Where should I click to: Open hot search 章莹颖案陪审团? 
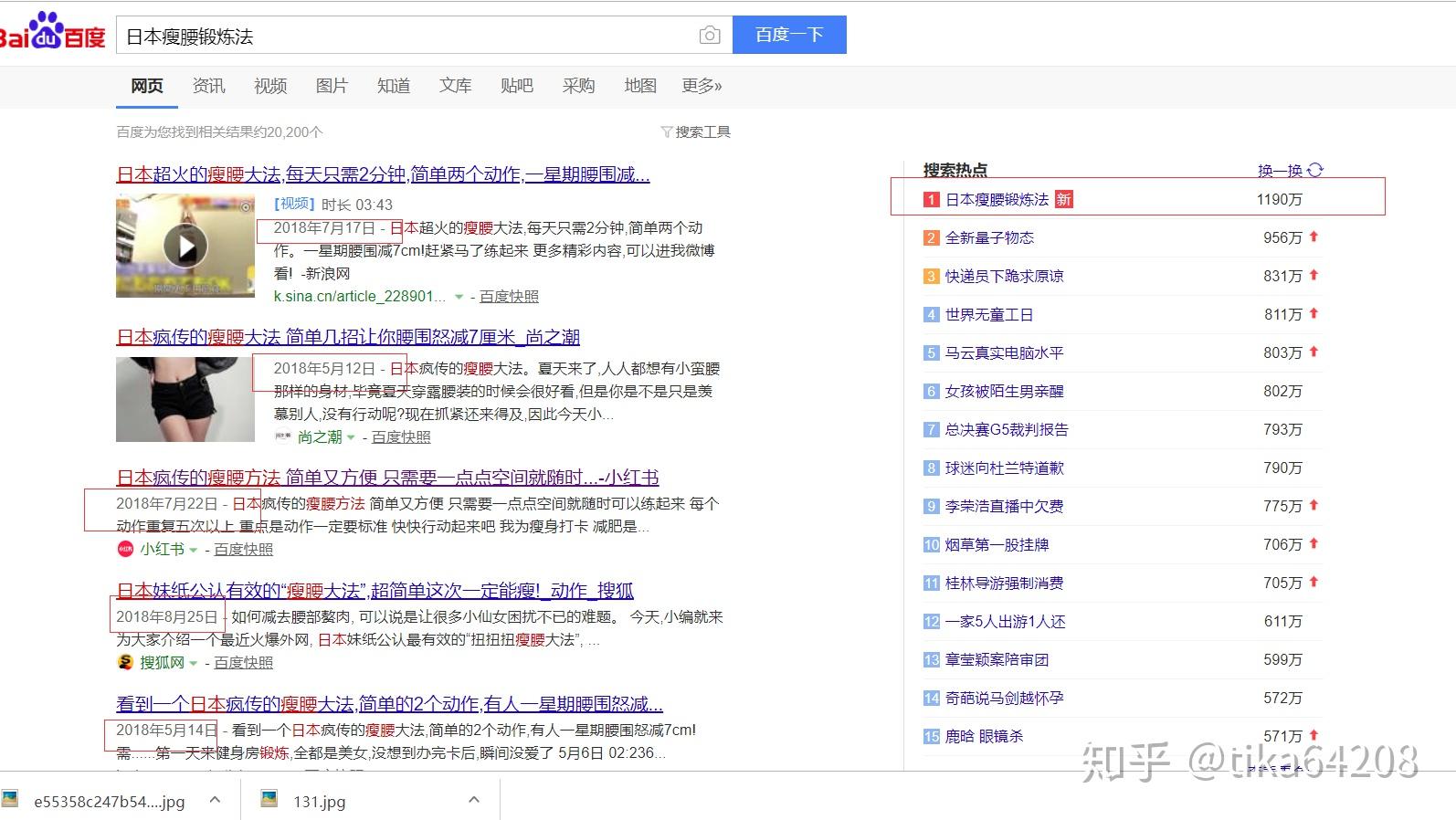pyautogui.click(x=997, y=659)
